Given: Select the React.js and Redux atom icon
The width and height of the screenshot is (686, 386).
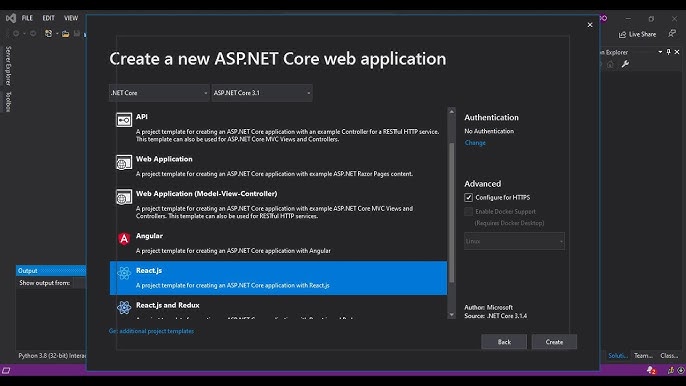Looking at the screenshot, I should pos(124,307).
